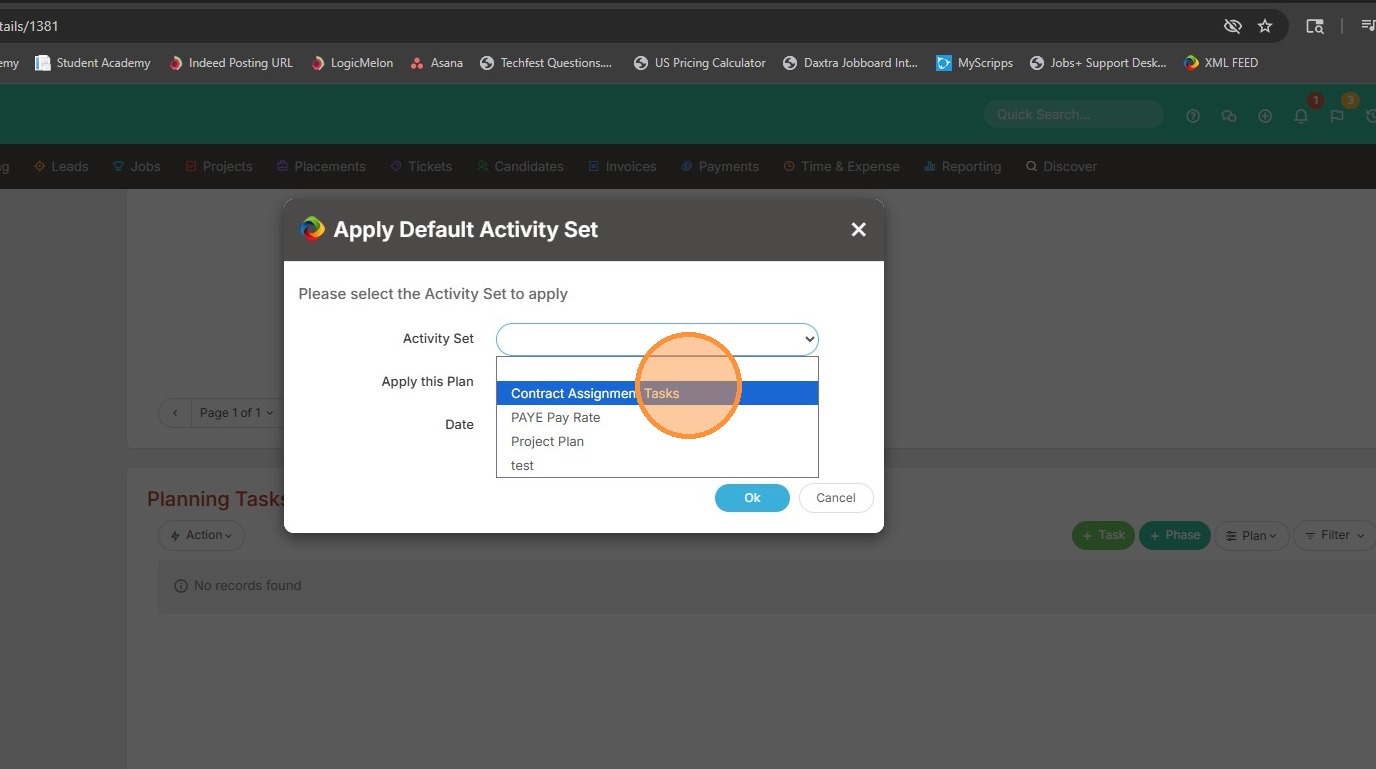Close the Apply Default Activity Set dialog
Image resolution: width=1376 pixels, height=769 pixels.
(858, 230)
